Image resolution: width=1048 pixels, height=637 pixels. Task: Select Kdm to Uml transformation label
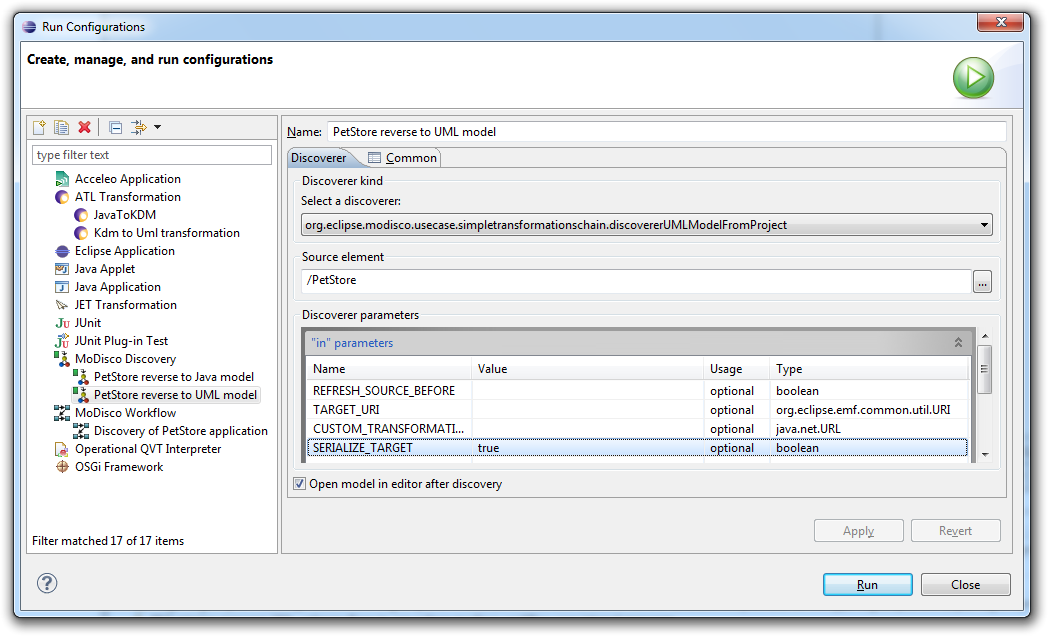[x=166, y=233]
